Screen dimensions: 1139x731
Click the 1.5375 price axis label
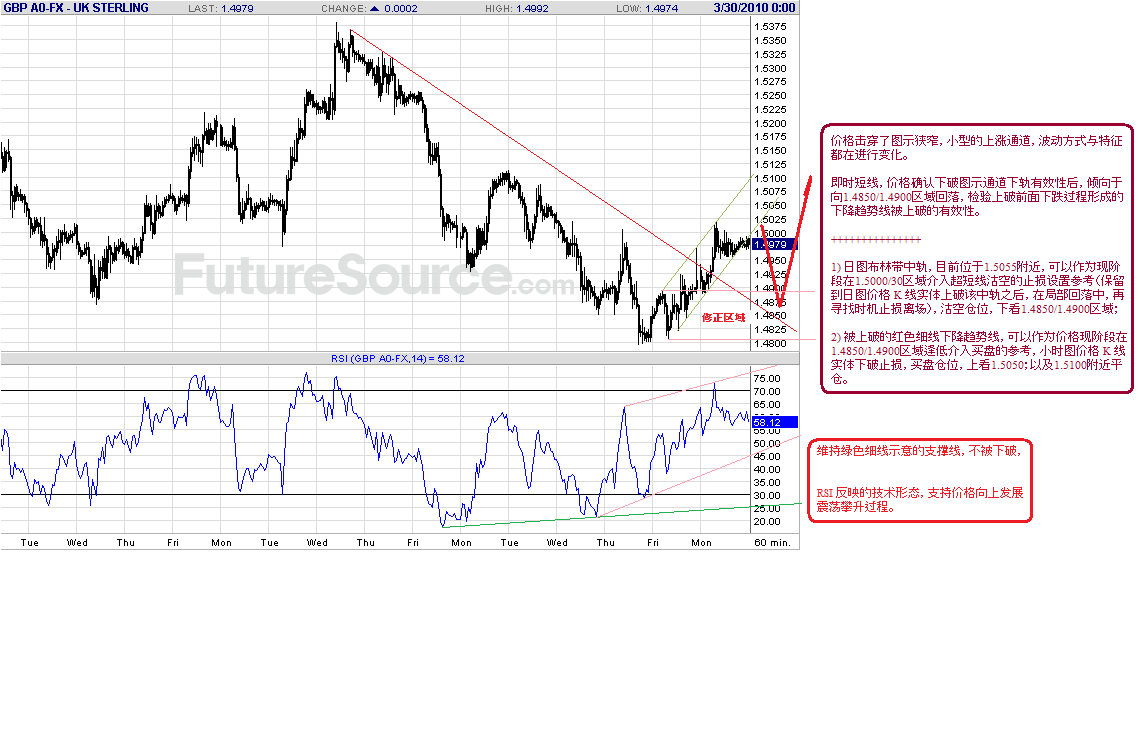[x=770, y=27]
